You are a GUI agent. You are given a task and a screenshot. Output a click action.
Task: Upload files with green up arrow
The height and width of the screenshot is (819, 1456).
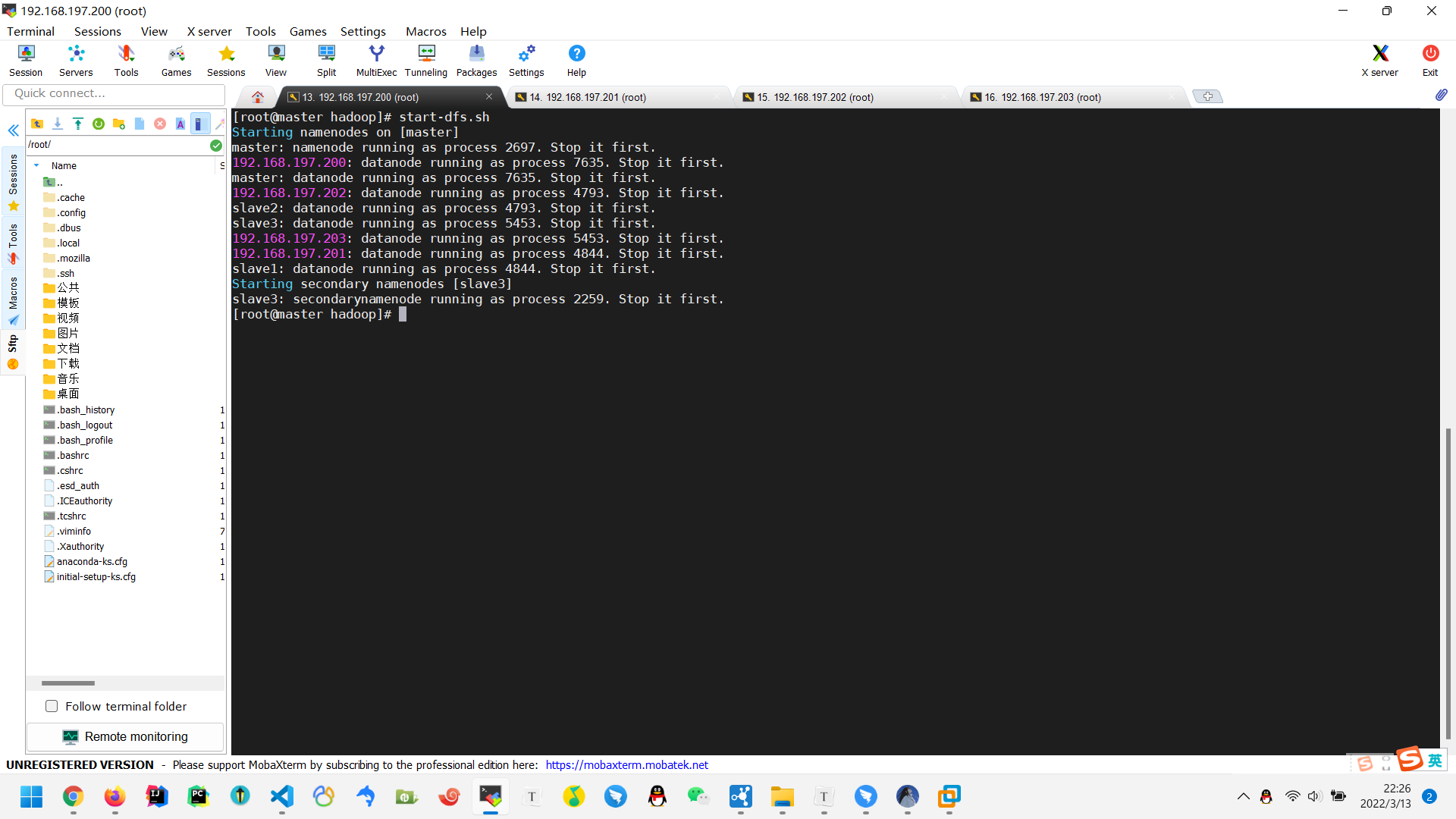77,124
